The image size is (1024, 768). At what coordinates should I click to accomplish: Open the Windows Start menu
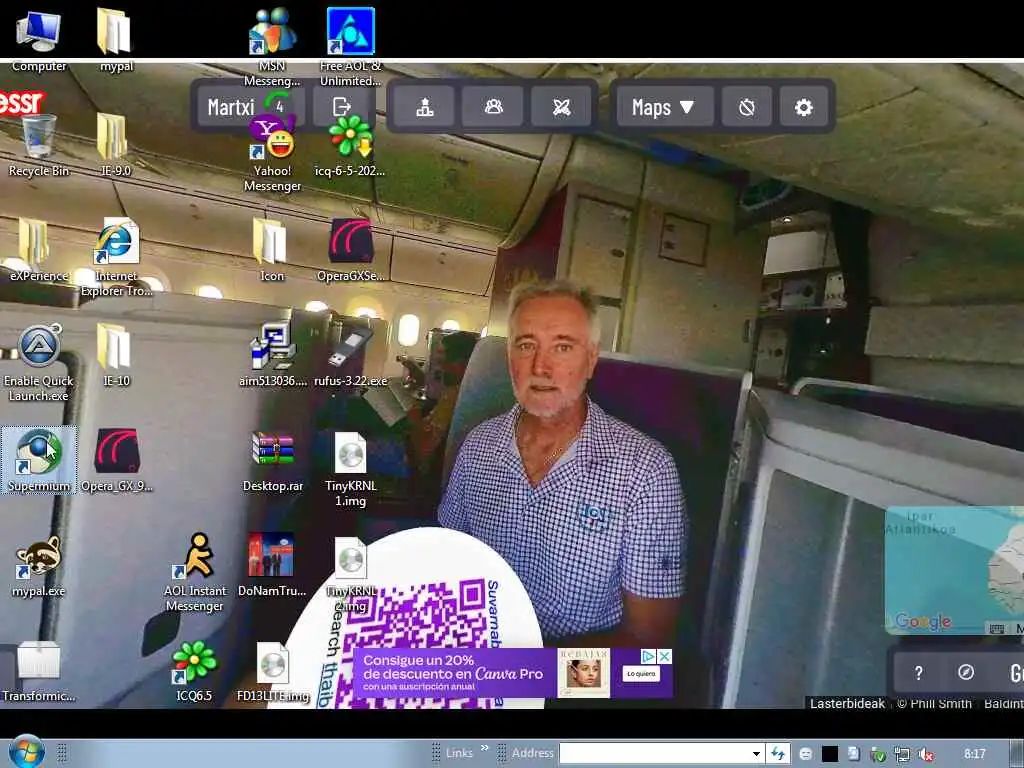point(26,752)
